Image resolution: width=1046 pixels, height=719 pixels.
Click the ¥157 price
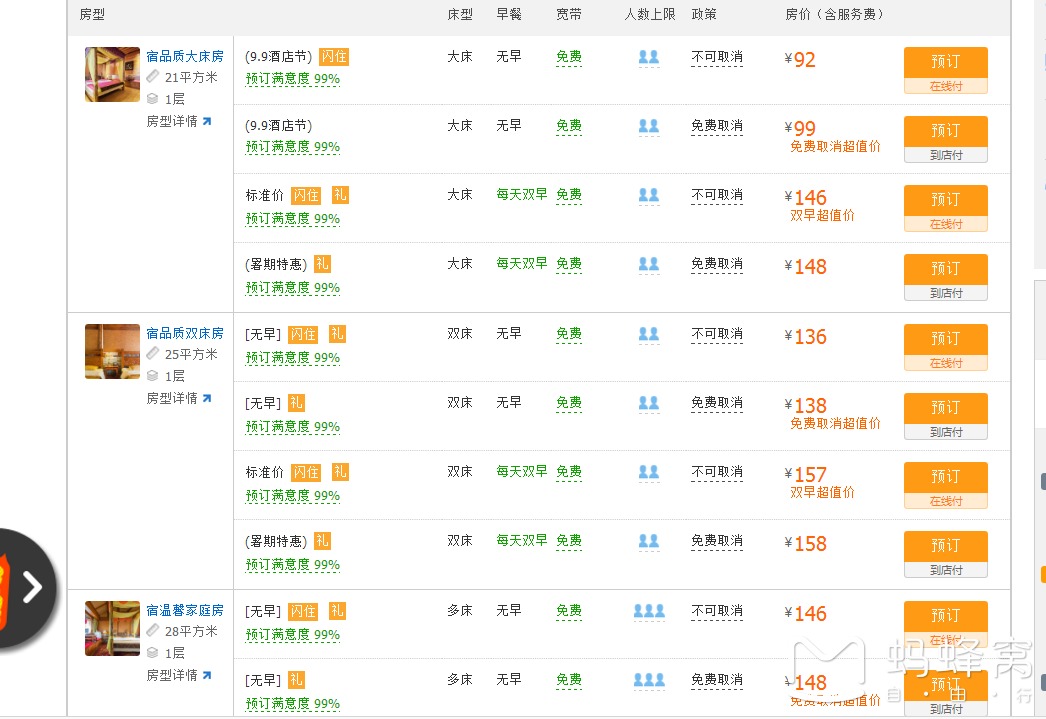point(806,474)
